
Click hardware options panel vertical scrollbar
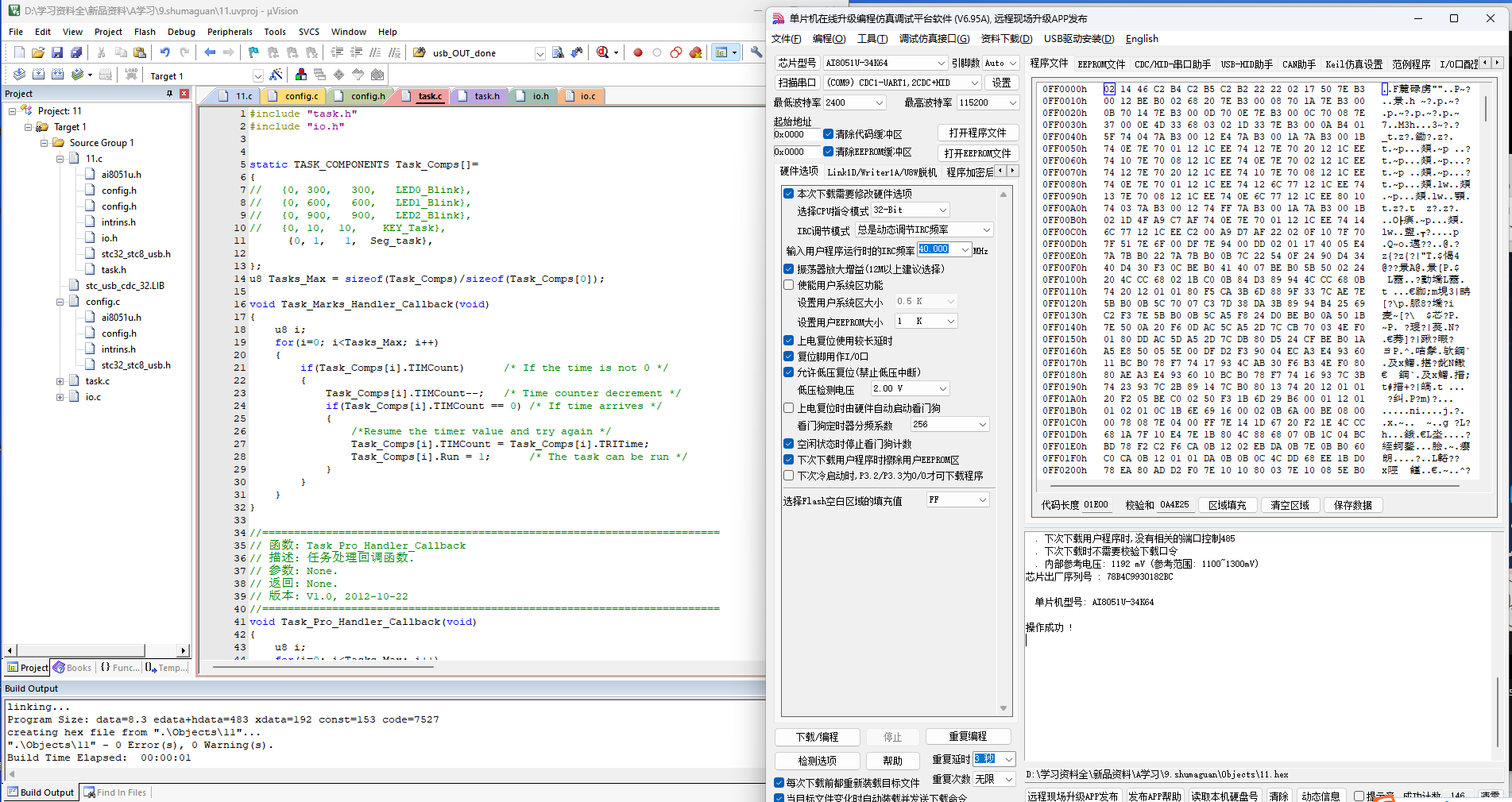click(1003, 451)
